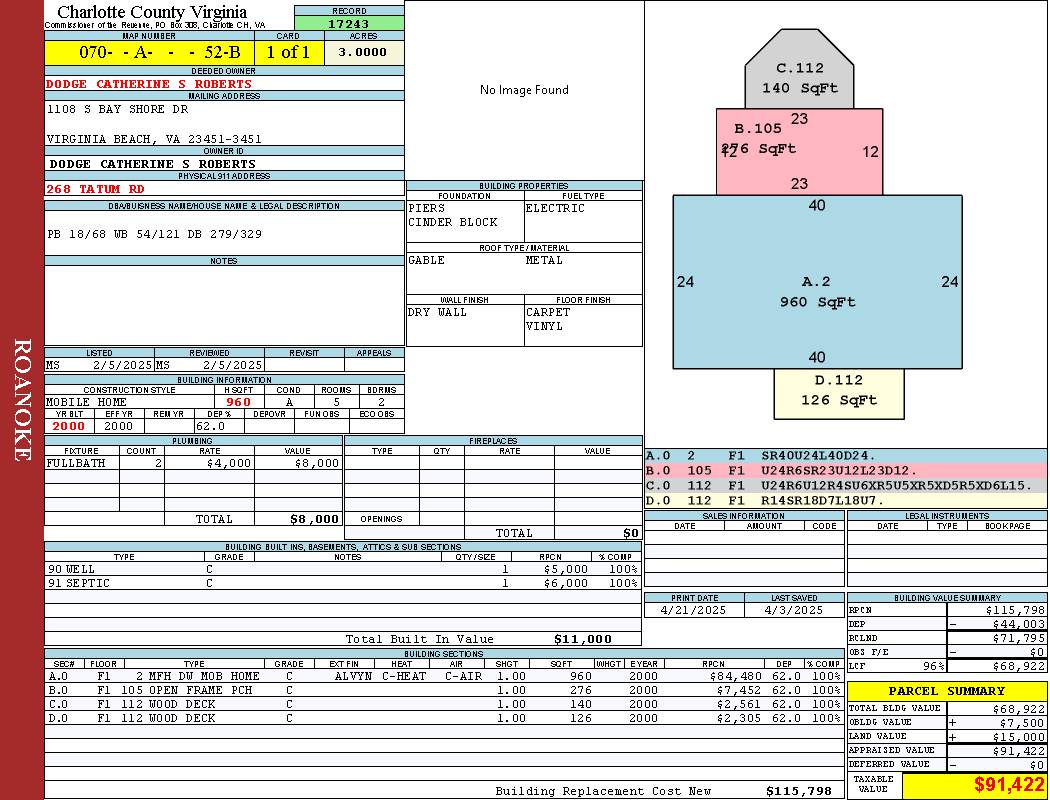
Task: Click the print date 4/21/2025
Action: tap(692, 610)
